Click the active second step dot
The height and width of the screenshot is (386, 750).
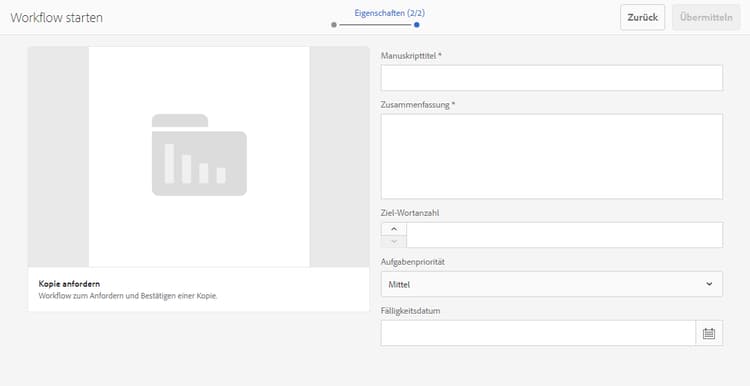point(417,25)
